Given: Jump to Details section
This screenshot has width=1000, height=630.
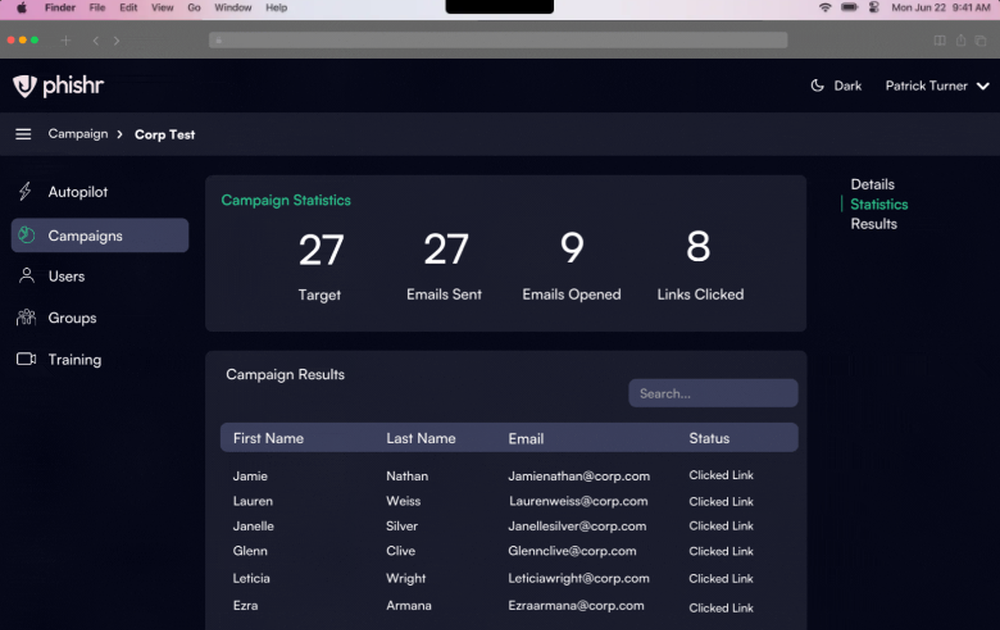Looking at the screenshot, I should [872, 184].
